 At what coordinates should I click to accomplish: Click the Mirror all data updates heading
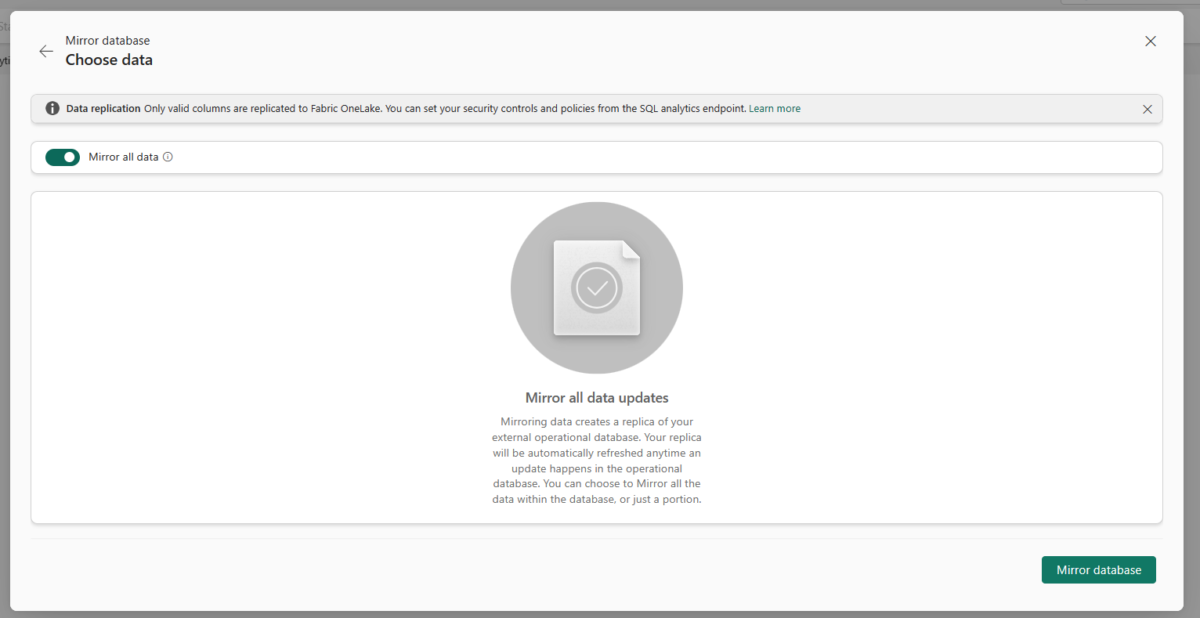click(597, 398)
